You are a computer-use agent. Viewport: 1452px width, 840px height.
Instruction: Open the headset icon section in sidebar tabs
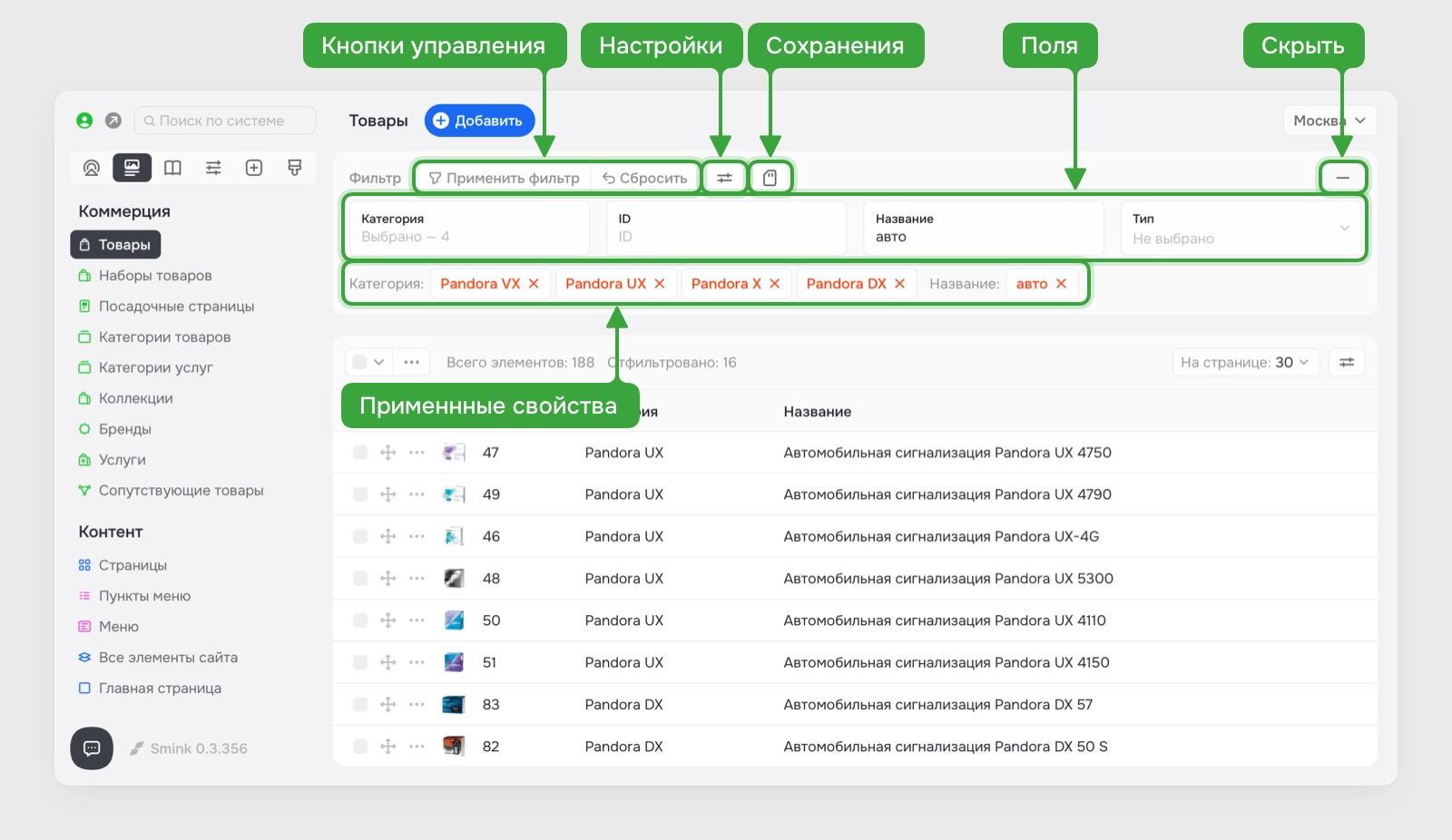91,168
